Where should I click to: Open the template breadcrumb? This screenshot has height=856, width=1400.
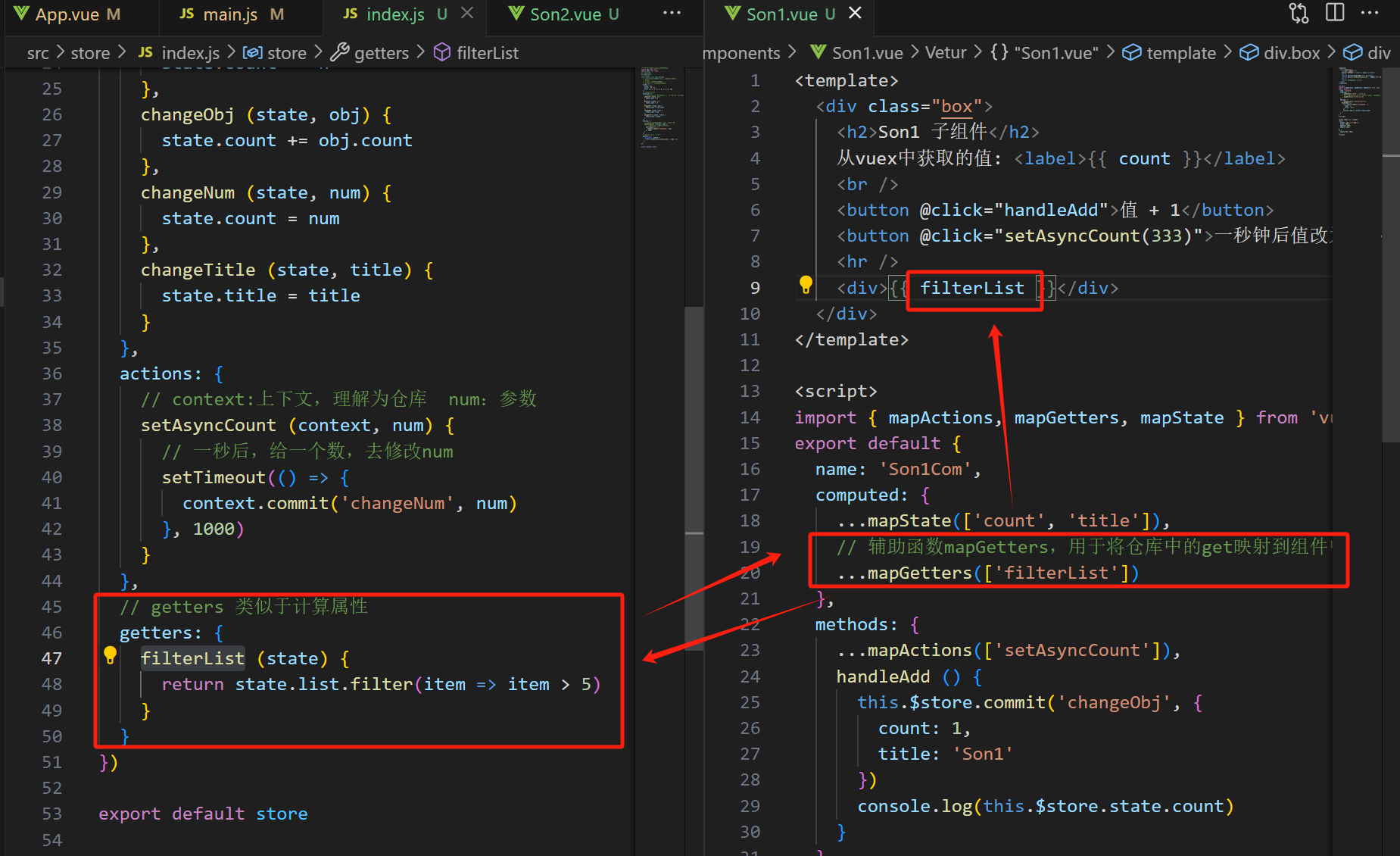pyautogui.click(x=1181, y=53)
